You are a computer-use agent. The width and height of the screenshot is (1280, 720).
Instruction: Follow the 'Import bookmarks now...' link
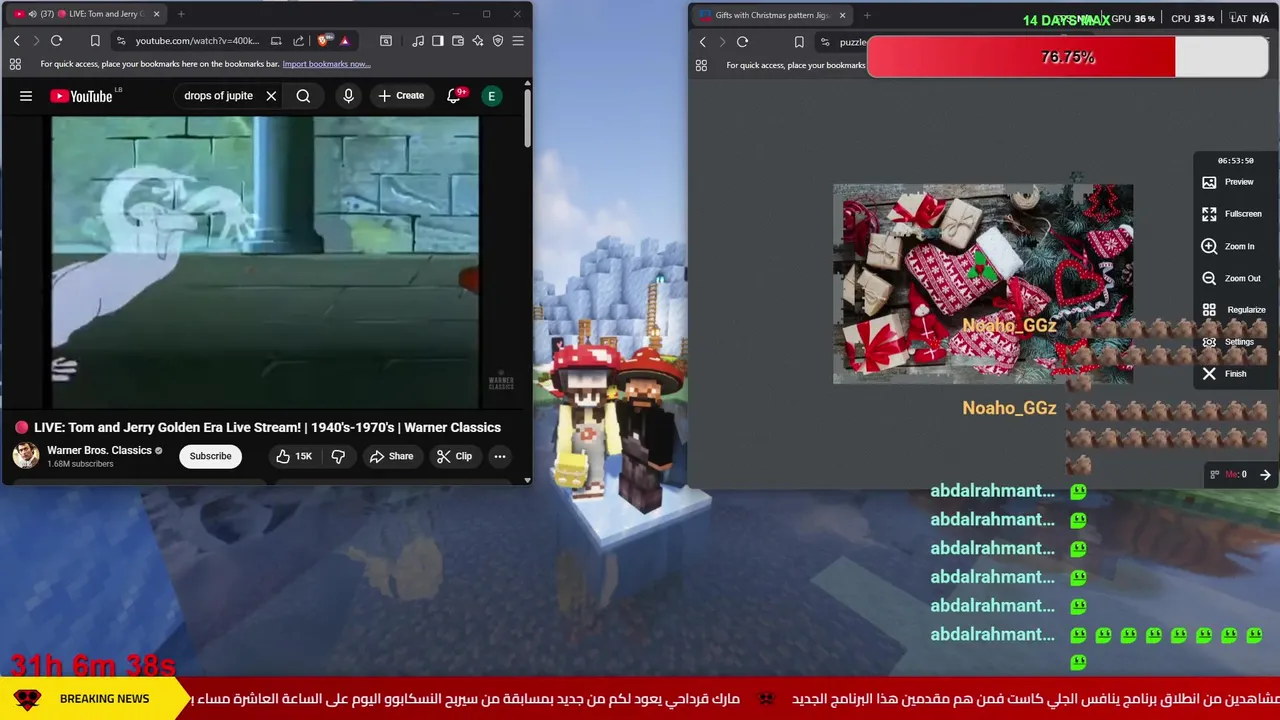[326, 64]
